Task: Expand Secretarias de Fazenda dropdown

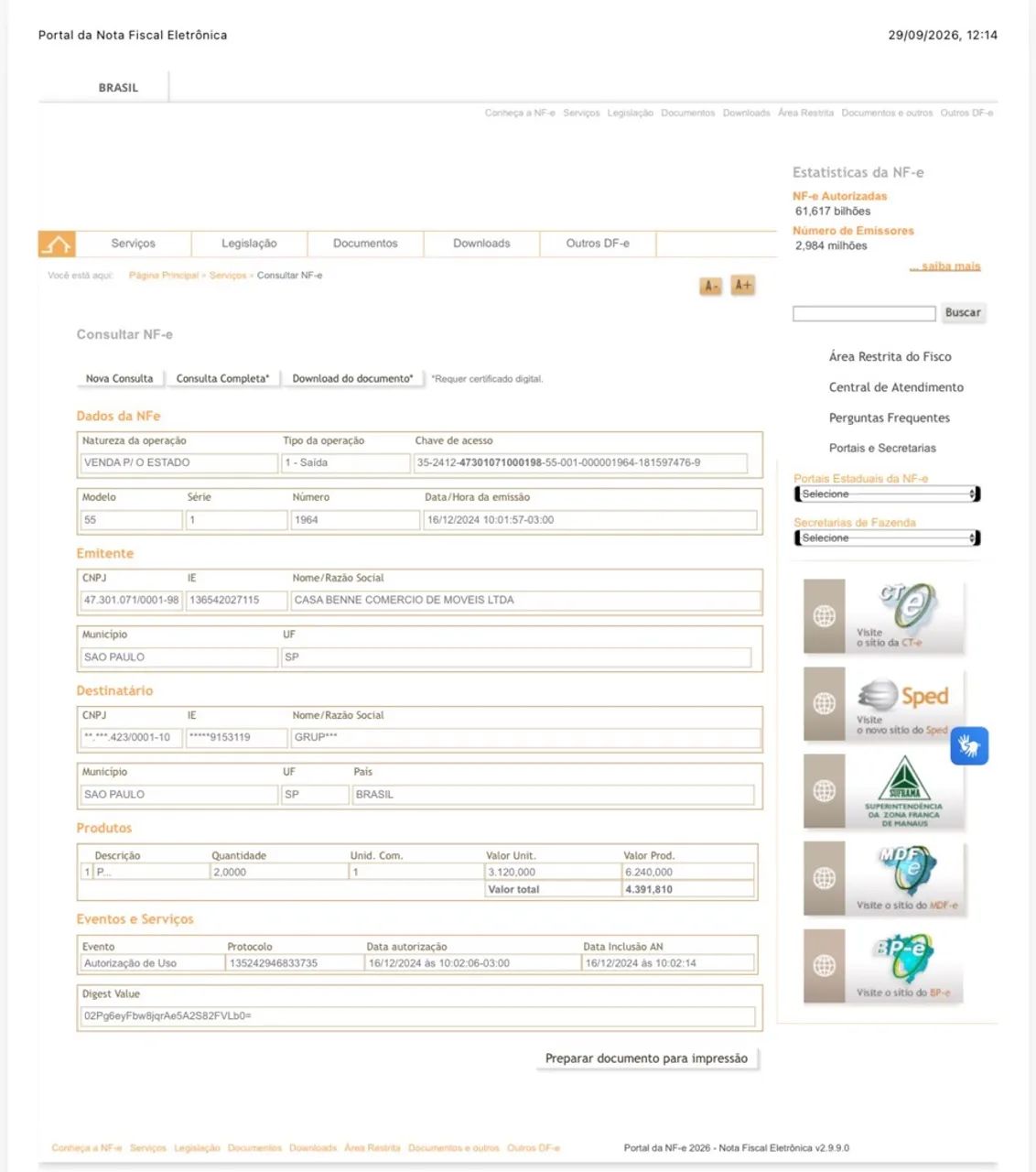Action: click(x=887, y=538)
